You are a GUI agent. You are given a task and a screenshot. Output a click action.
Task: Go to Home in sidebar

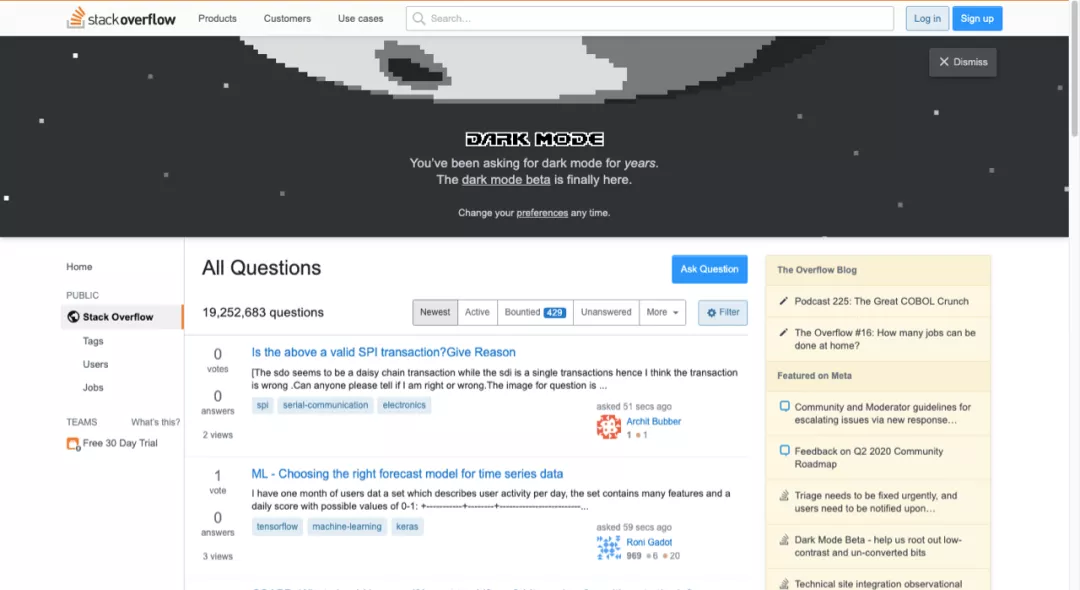point(79,266)
